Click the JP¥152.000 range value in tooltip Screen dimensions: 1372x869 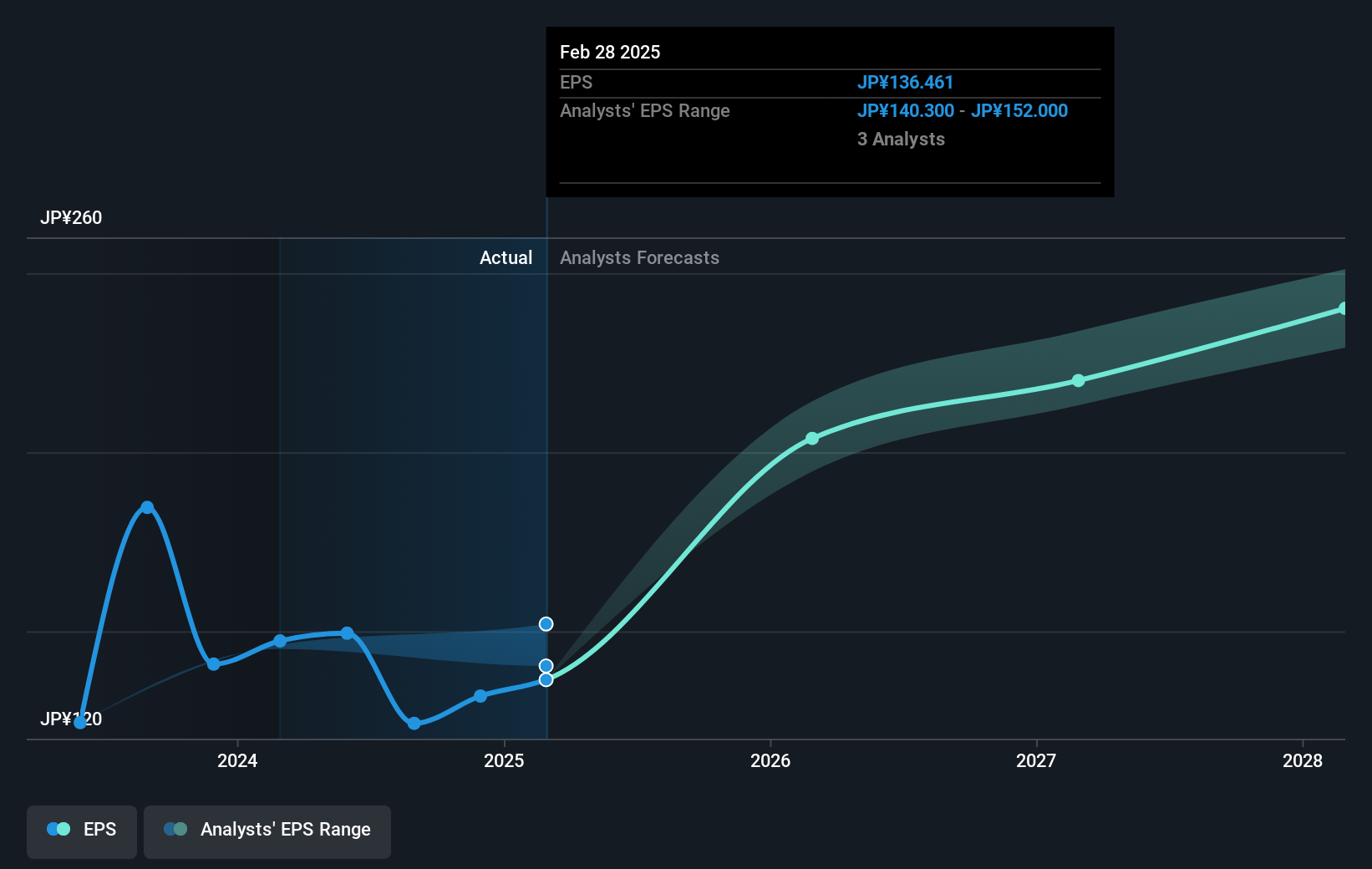coord(1019,110)
